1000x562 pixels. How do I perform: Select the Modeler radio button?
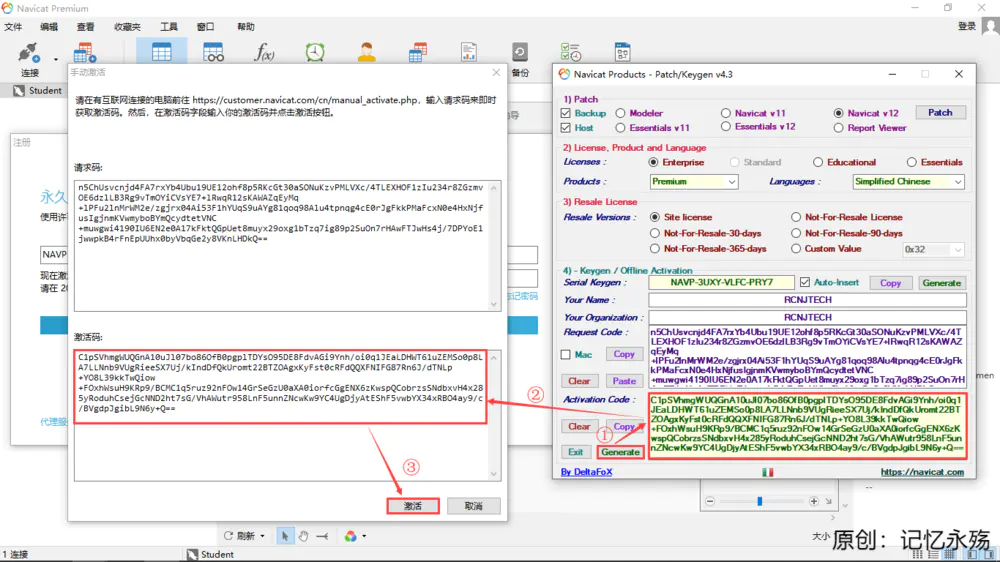[x=621, y=113]
